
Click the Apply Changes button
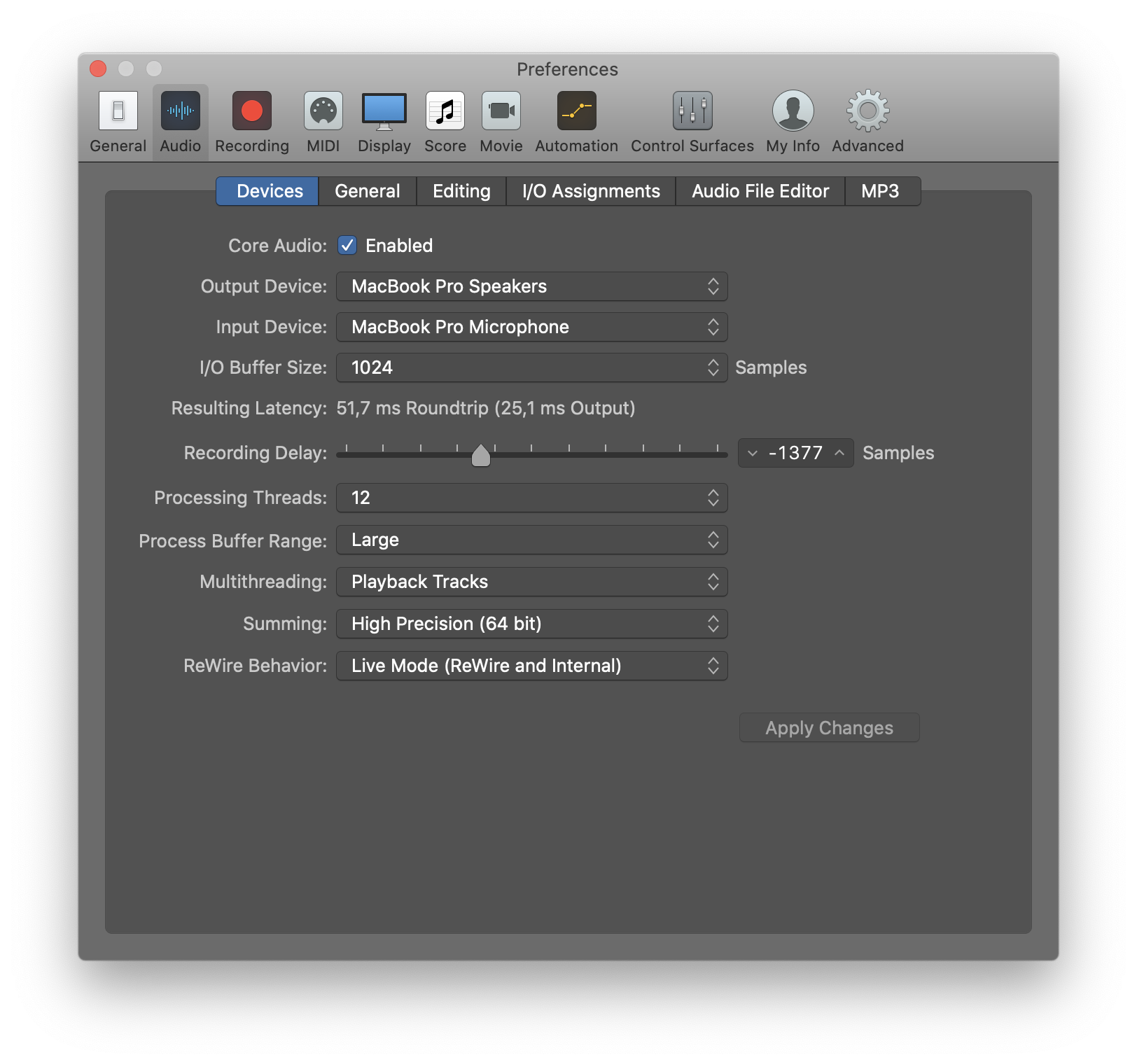point(830,728)
